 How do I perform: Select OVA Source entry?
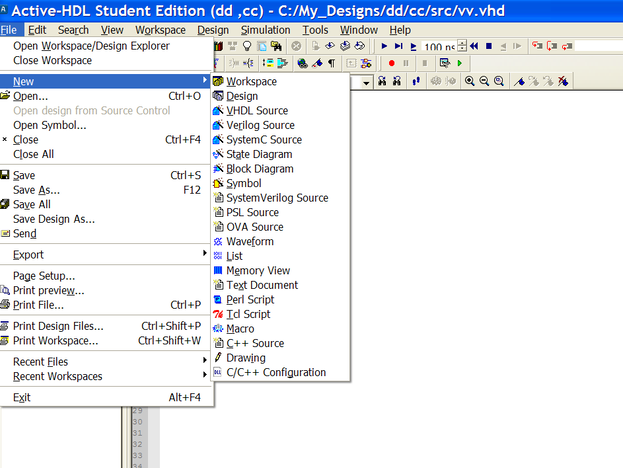[x=281, y=227]
